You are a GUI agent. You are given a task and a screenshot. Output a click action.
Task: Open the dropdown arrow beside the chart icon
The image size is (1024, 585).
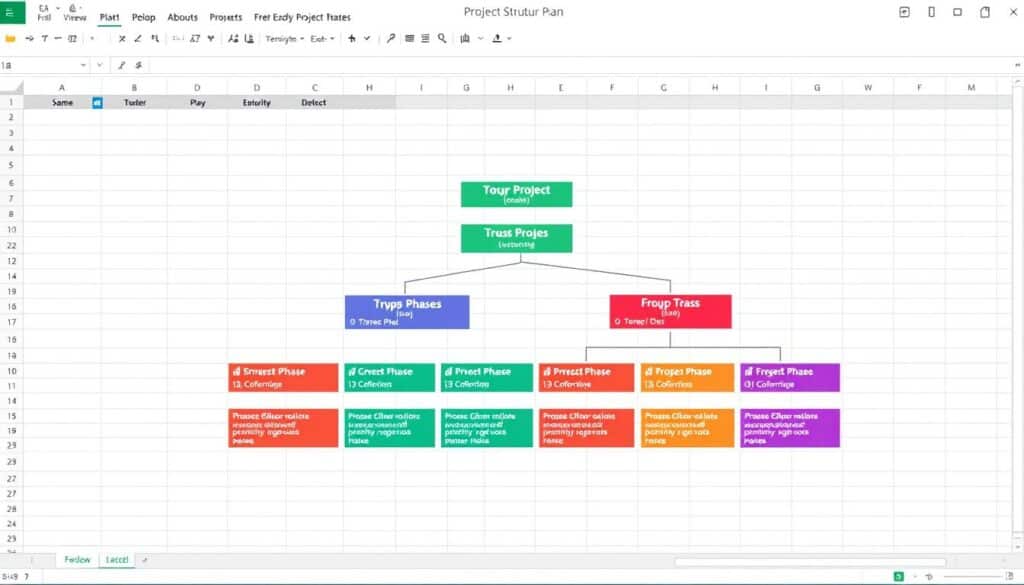tap(481, 39)
